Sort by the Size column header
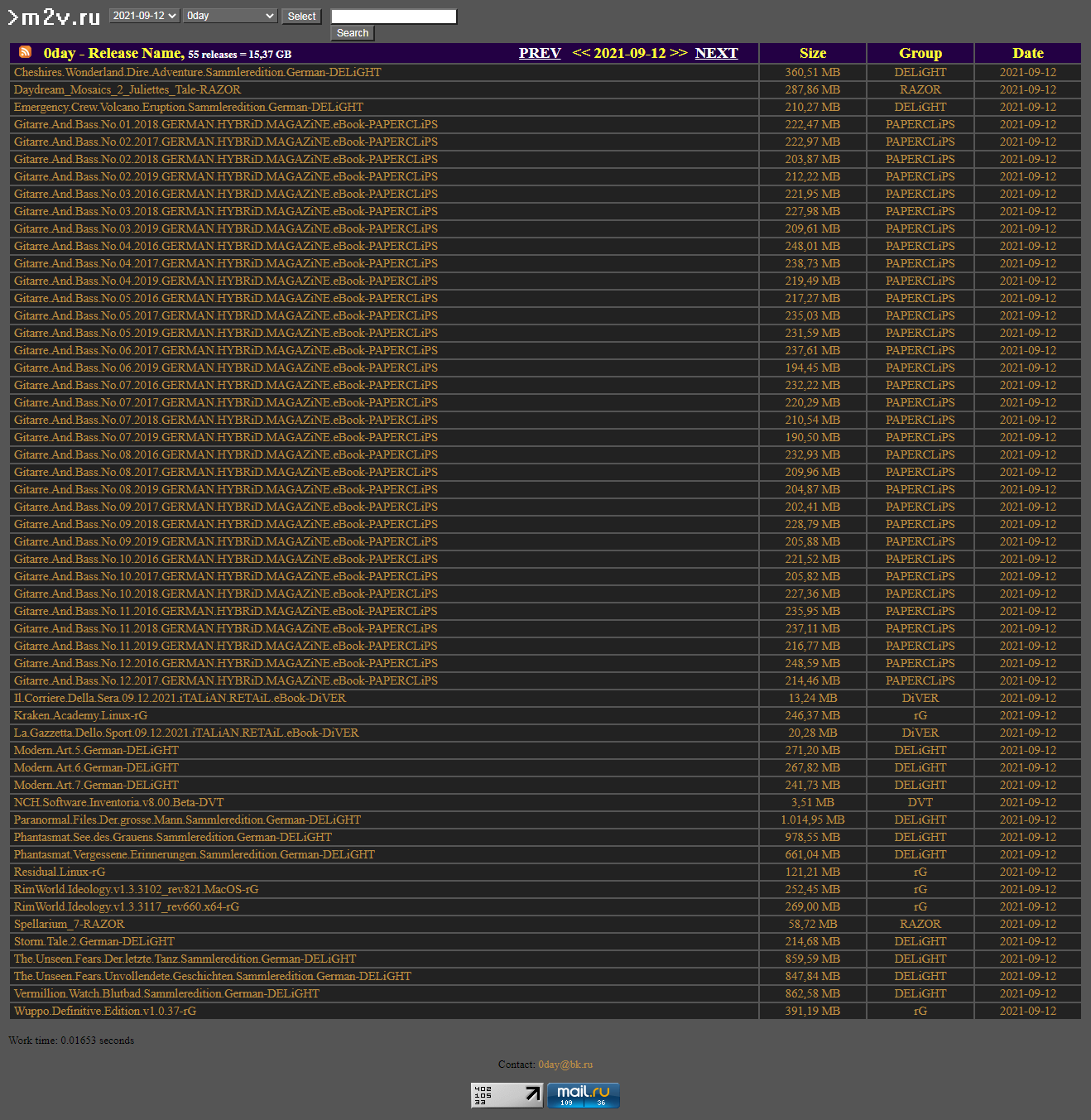Screen dimensions: 1091x1120 [x=813, y=53]
